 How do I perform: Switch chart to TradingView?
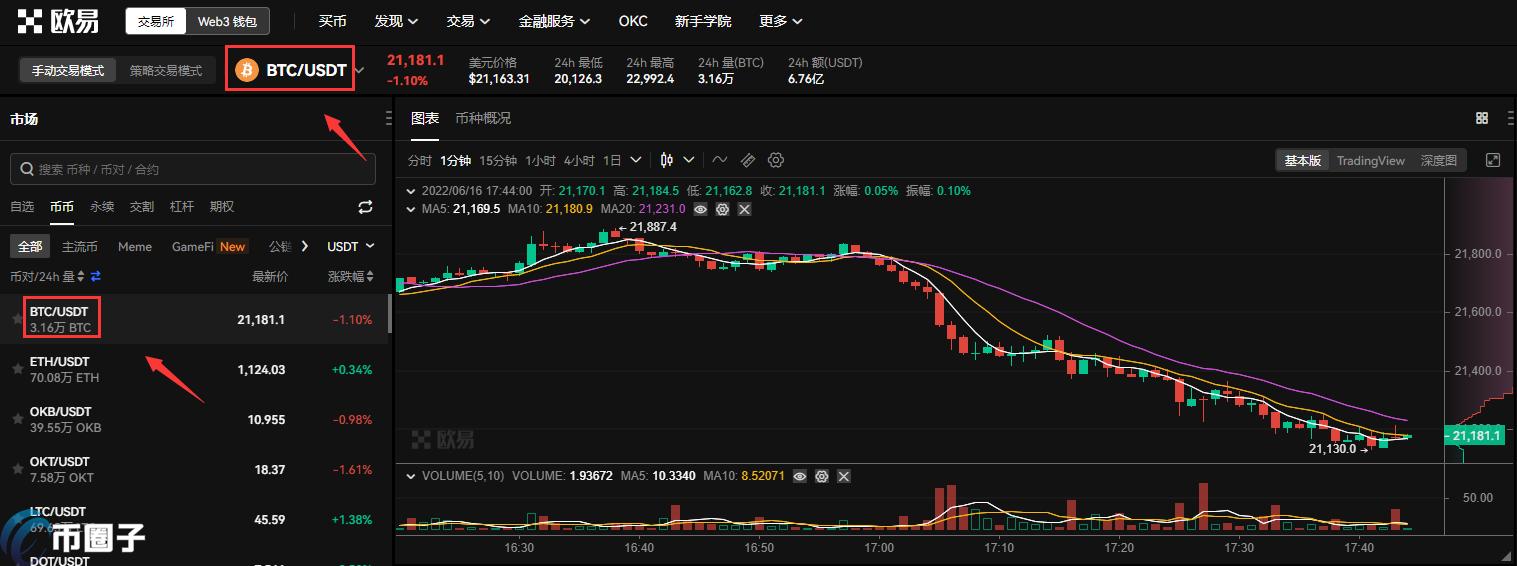[1371, 160]
